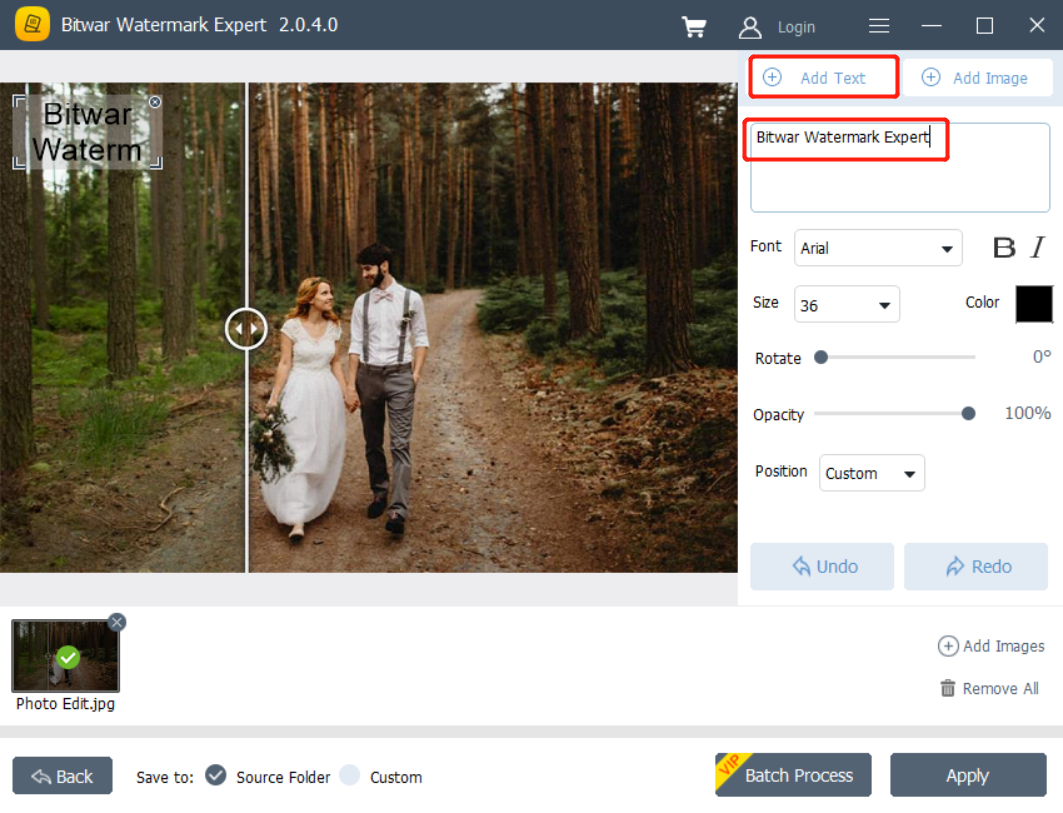Click Remove All label

click(1001, 689)
